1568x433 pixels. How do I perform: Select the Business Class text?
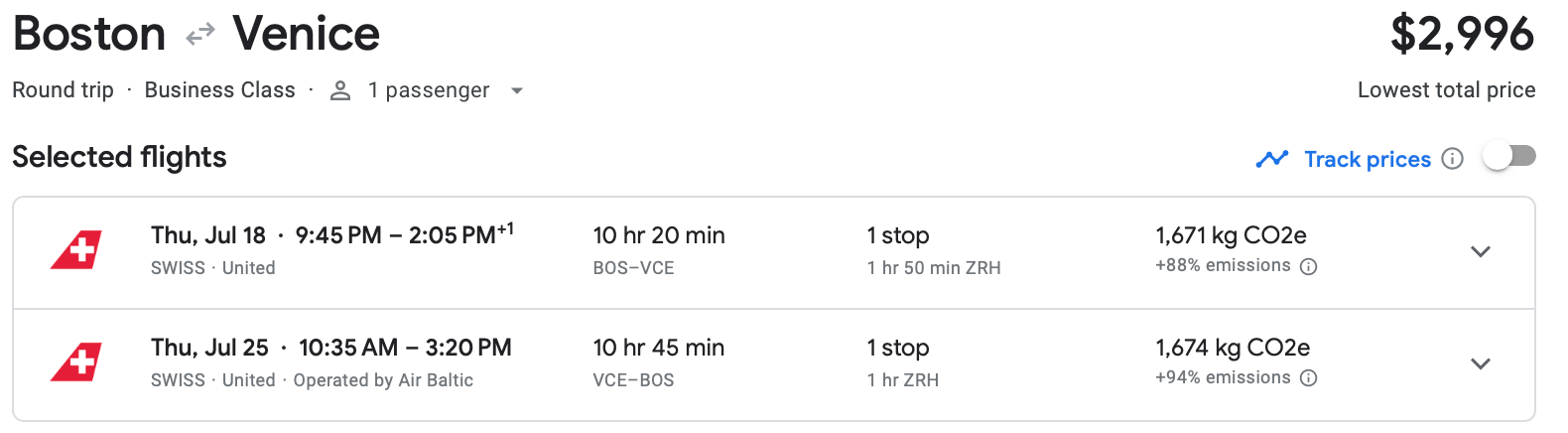tap(219, 90)
